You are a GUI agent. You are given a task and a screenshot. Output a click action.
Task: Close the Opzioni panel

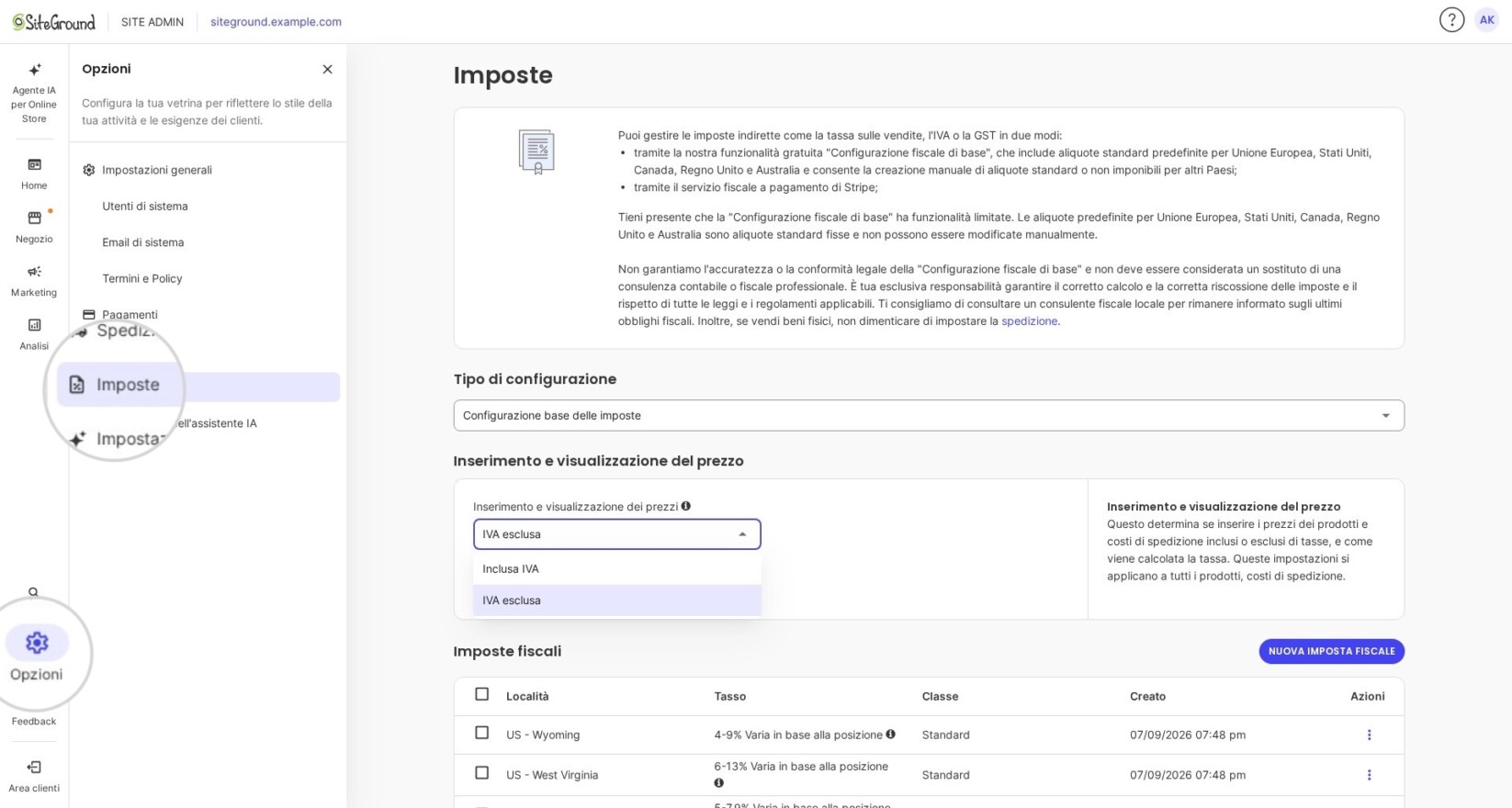pyautogui.click(x=327, y=69)
